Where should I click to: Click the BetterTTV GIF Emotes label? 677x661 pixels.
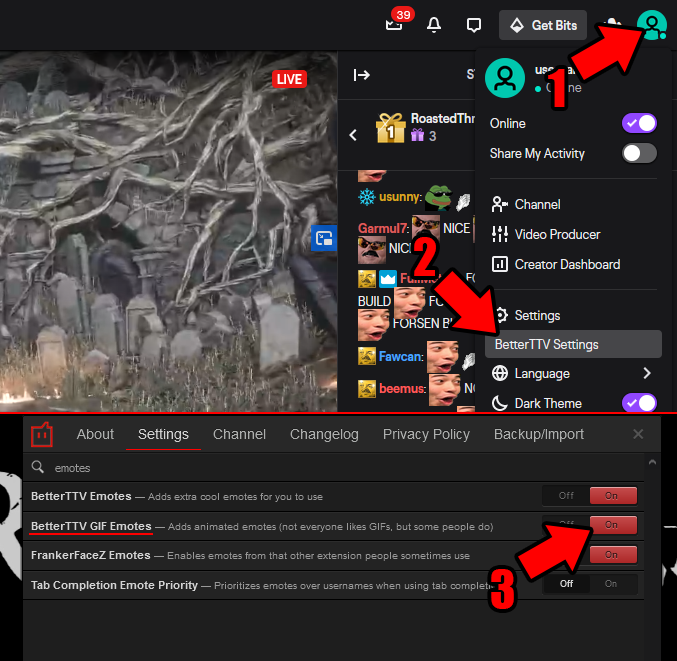coord(91,526)
